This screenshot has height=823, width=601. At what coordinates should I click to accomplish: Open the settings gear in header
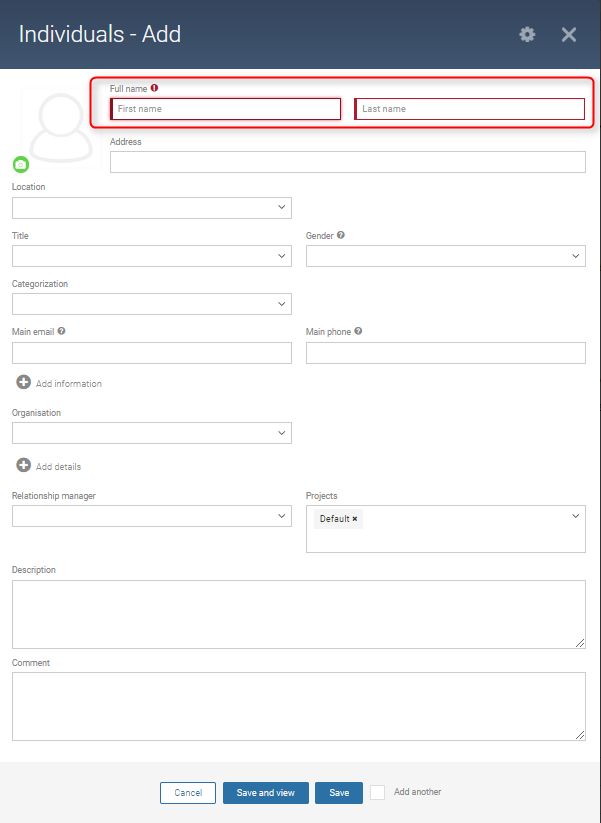[x=527, y=35]
